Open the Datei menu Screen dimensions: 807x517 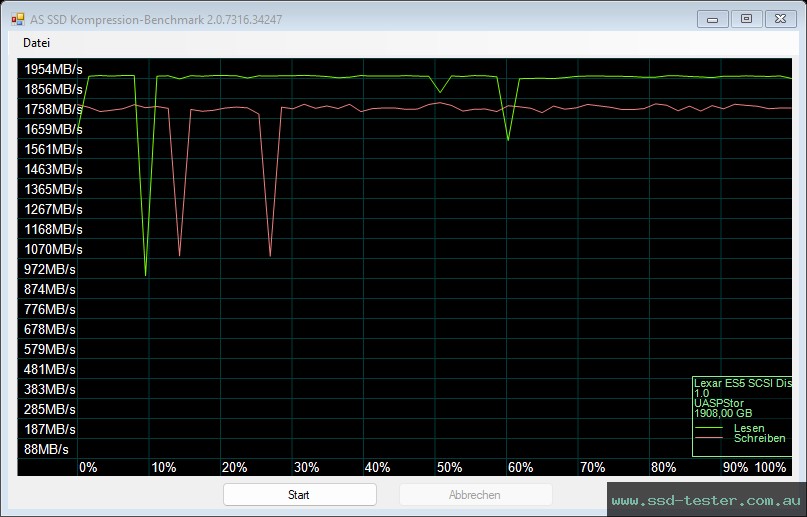[x=37, y=43]
